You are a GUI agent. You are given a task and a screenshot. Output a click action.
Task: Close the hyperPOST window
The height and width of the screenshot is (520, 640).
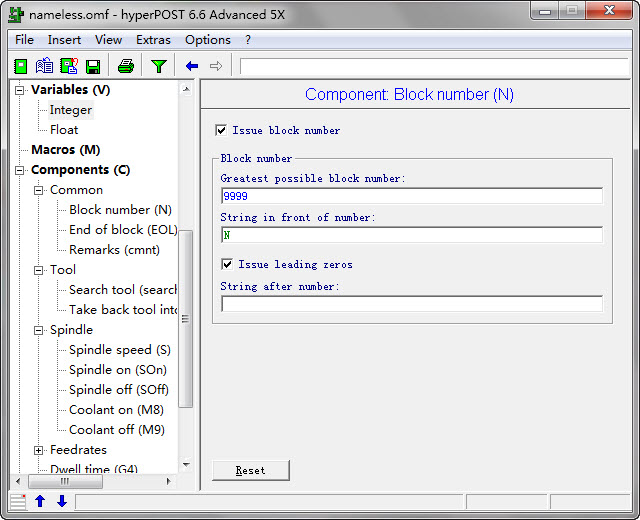click(x=610, y=11)
